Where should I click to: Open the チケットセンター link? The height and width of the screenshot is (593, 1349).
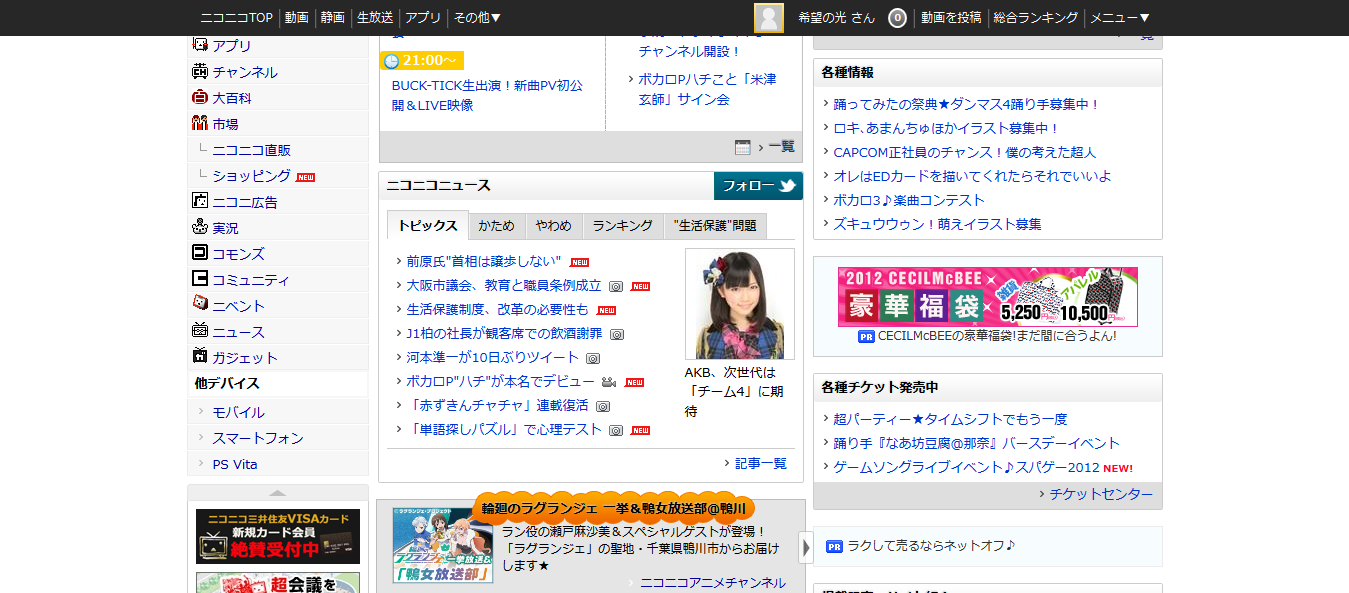(1101, 494)
